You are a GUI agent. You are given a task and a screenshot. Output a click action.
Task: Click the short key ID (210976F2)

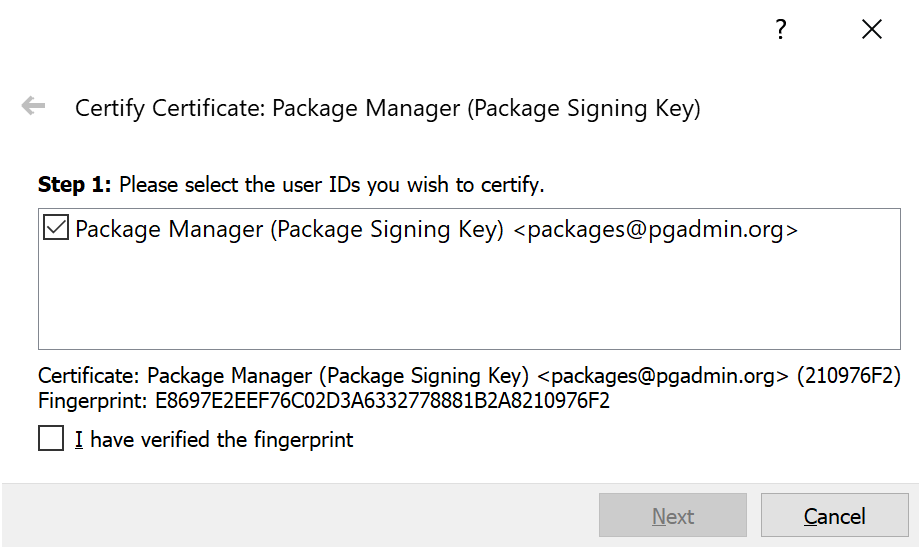pyautogui.click(x=849, y=377)
